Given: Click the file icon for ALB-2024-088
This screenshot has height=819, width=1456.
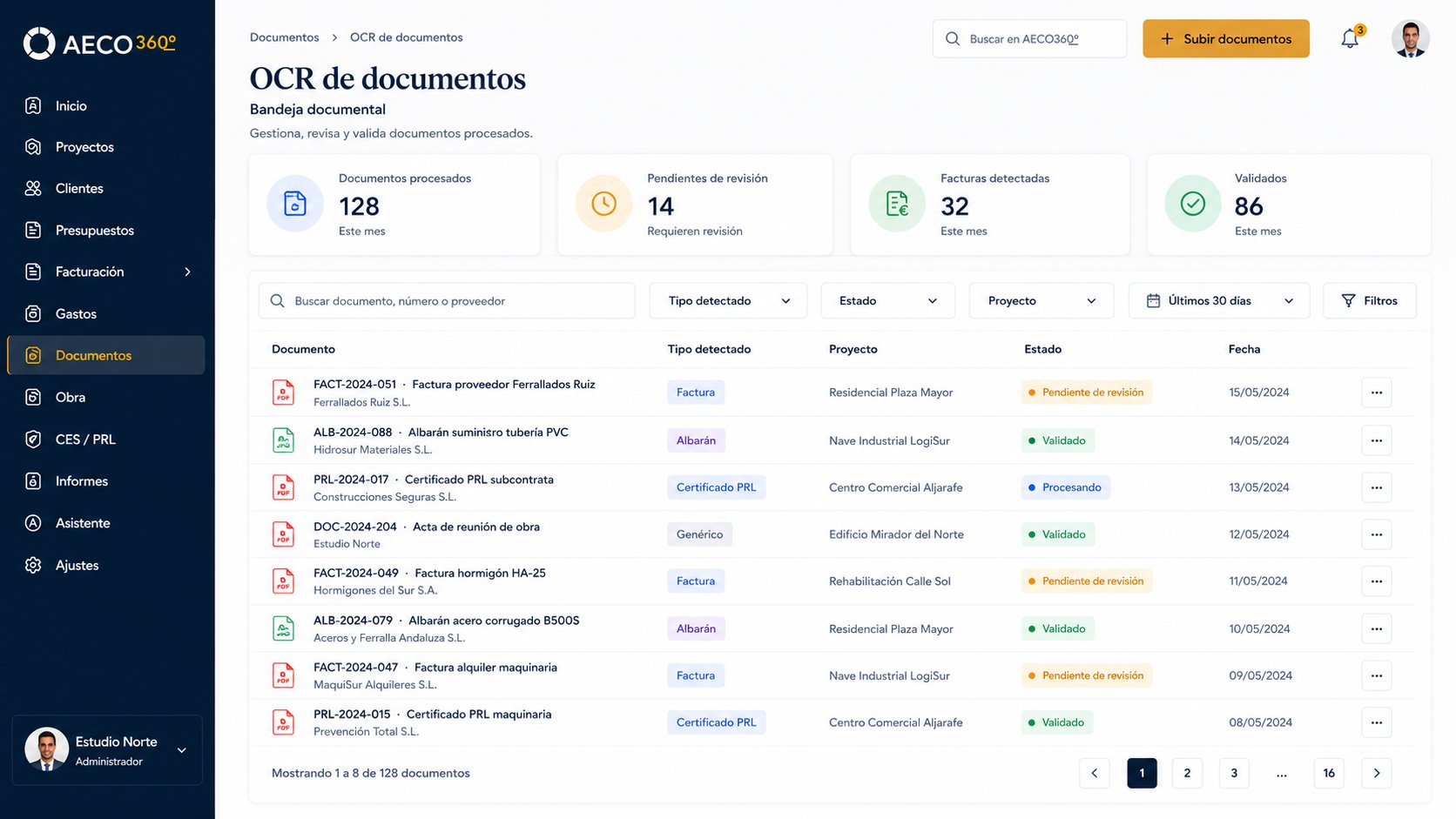Looking at the screenshot, I should tap(284, 440).
